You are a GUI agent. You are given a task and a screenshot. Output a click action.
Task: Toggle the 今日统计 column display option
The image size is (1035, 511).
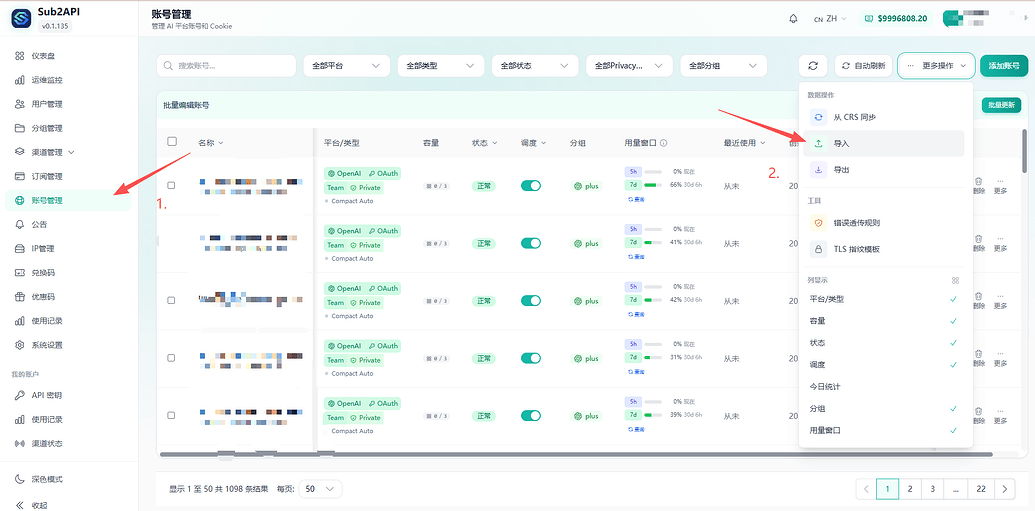coord(884,386)
